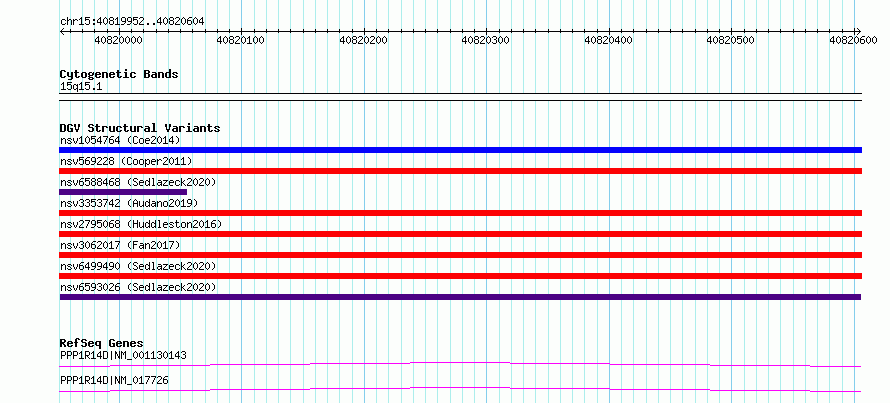Open the nsv3353742 (Audano2019) red bar
Screen dimensions: 890x403
point(460,213)
